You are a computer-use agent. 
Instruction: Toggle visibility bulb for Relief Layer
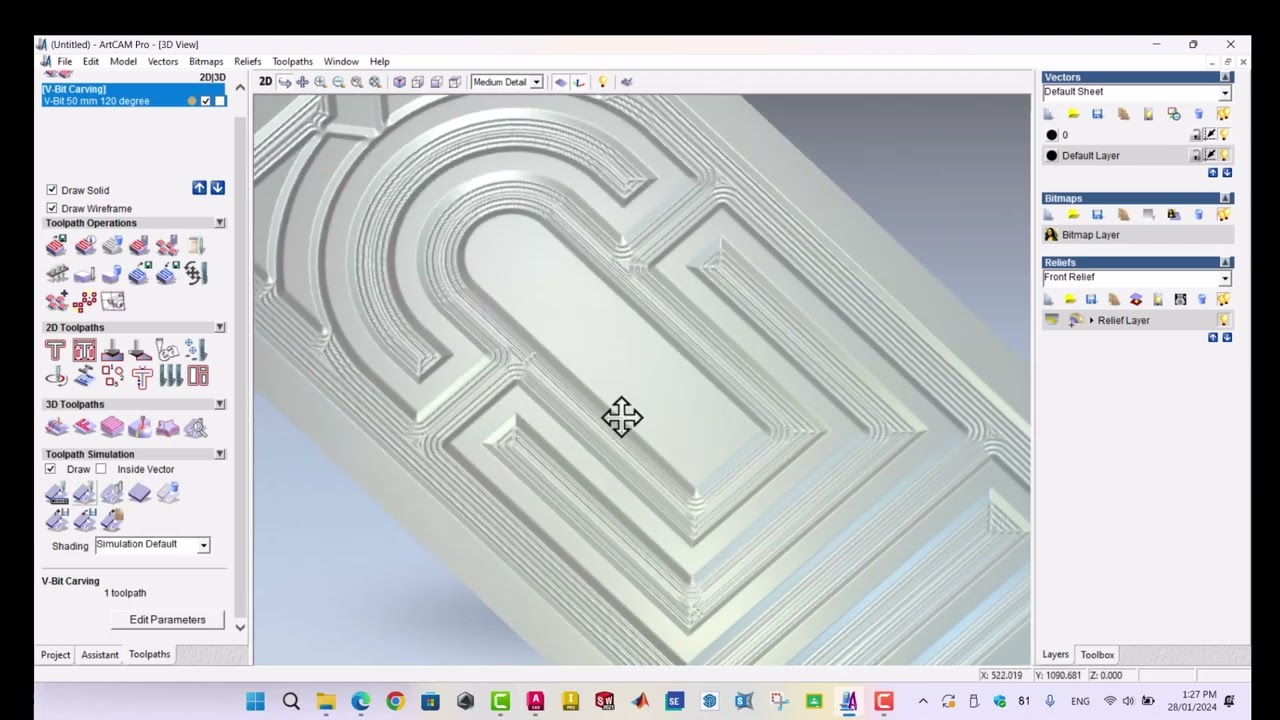click(1223, 320)
